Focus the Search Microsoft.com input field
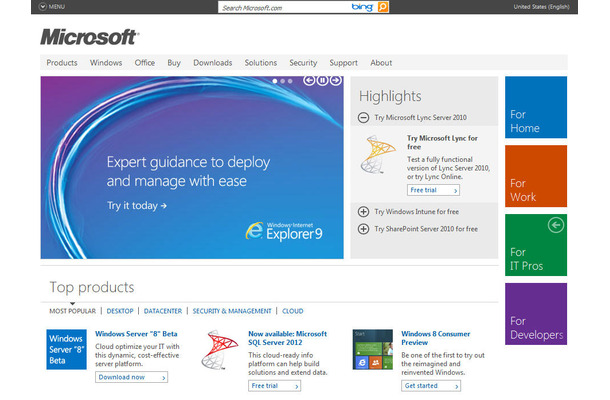The height and width of the screenshot is (400, 610). (284, 7)
